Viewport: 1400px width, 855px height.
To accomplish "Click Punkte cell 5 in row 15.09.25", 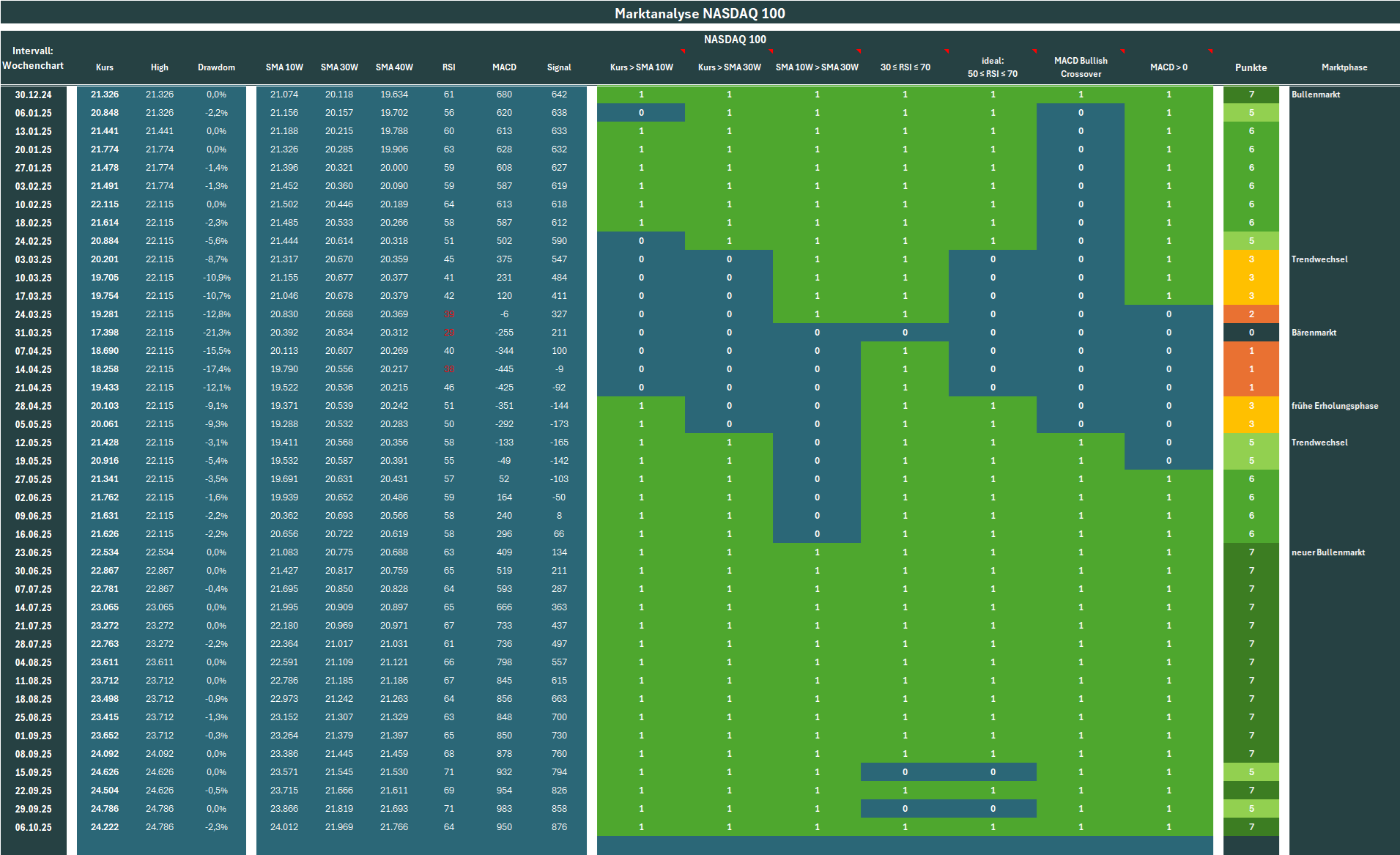I will (1251, 772).
